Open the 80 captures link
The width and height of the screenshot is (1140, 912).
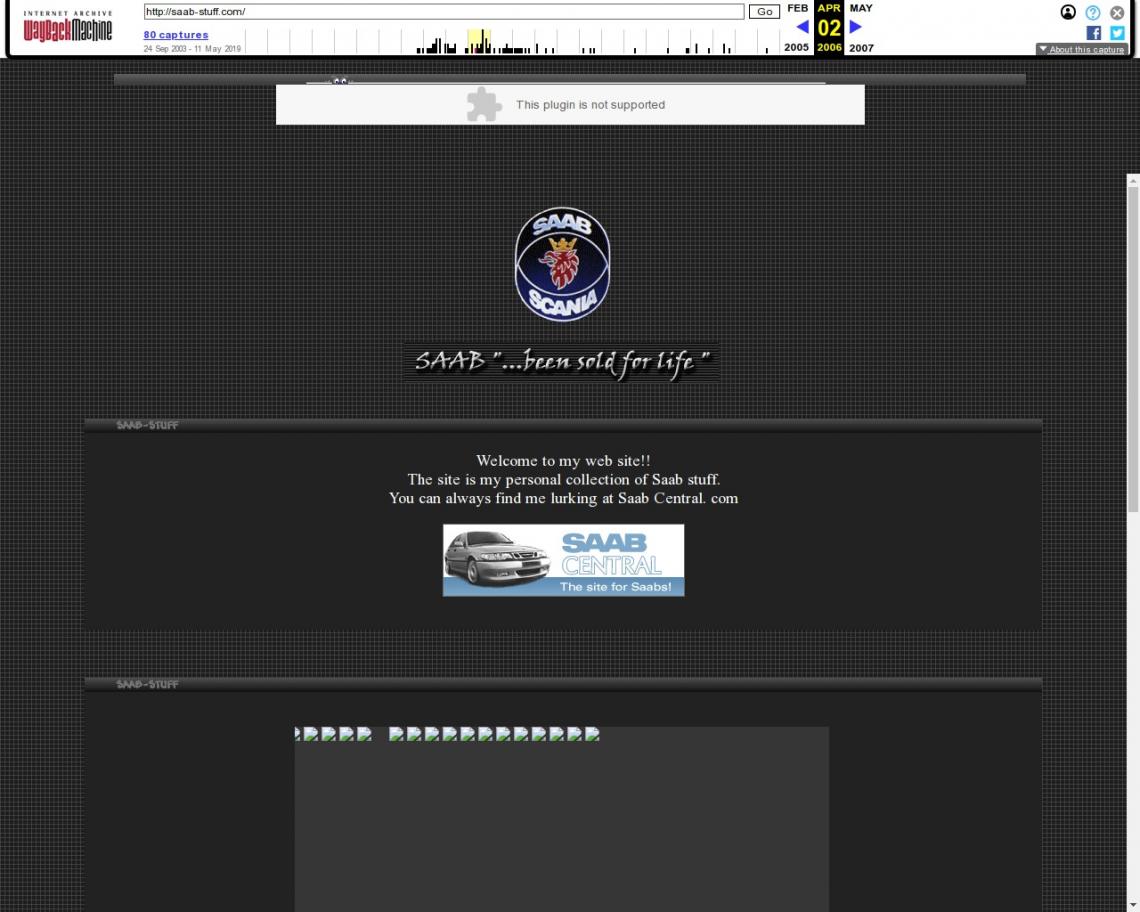point(176,35)
